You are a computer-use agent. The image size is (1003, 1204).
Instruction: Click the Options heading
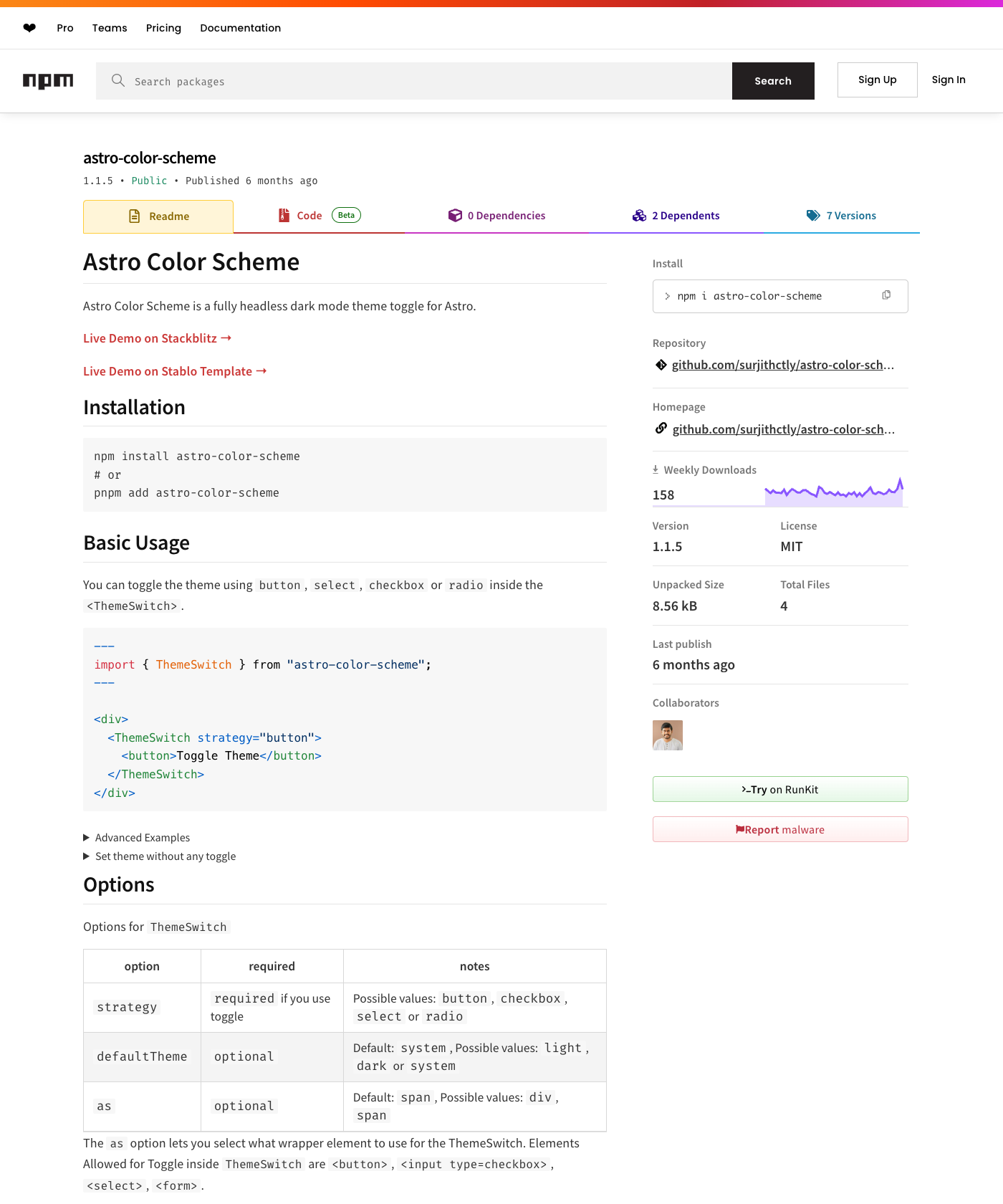pyautogui.click(x=119, y=884)
